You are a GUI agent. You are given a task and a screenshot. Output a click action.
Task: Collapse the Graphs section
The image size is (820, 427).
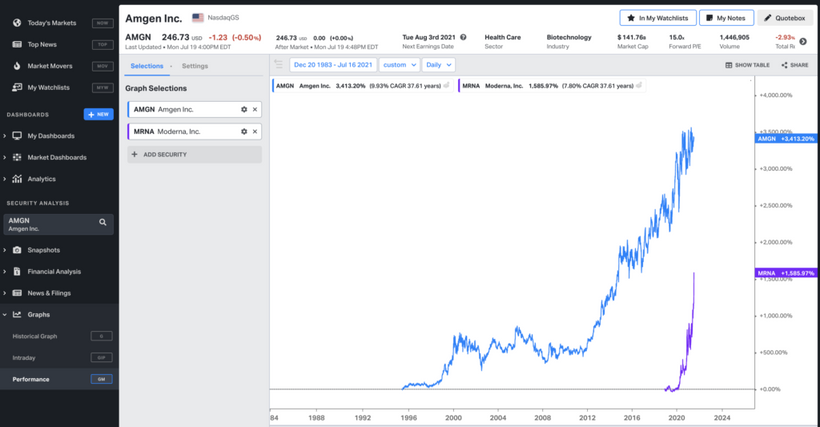pos(5,315)
